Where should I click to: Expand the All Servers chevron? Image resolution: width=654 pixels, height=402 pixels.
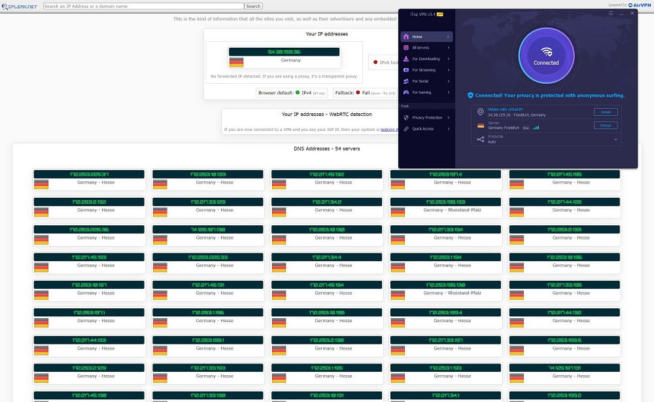coord(448,48)
